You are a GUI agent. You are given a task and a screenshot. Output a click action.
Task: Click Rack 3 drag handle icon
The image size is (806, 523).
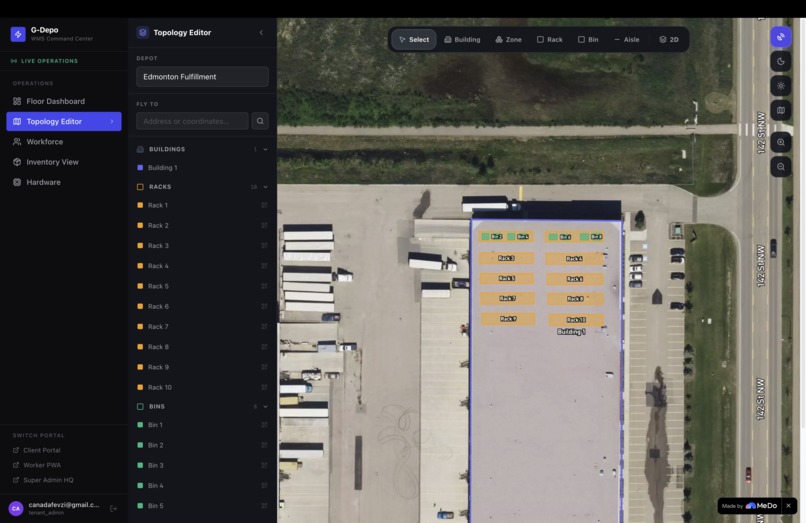[x=264, y=246]
